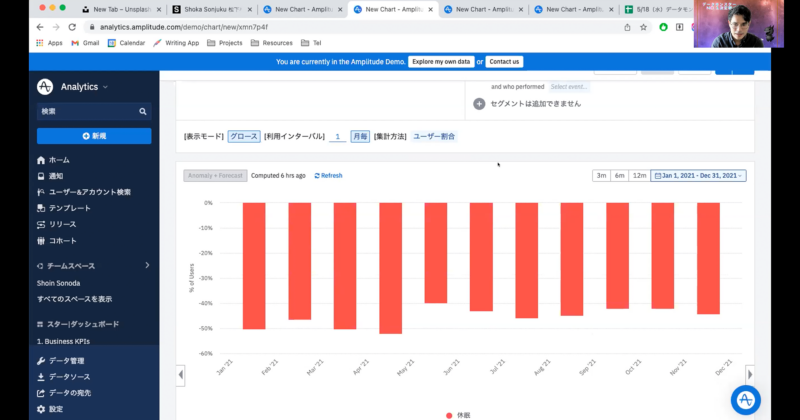Viewport: 800px width, 420px height.
Task: Click the browser address bar URL
Action: tap(184, 27)
